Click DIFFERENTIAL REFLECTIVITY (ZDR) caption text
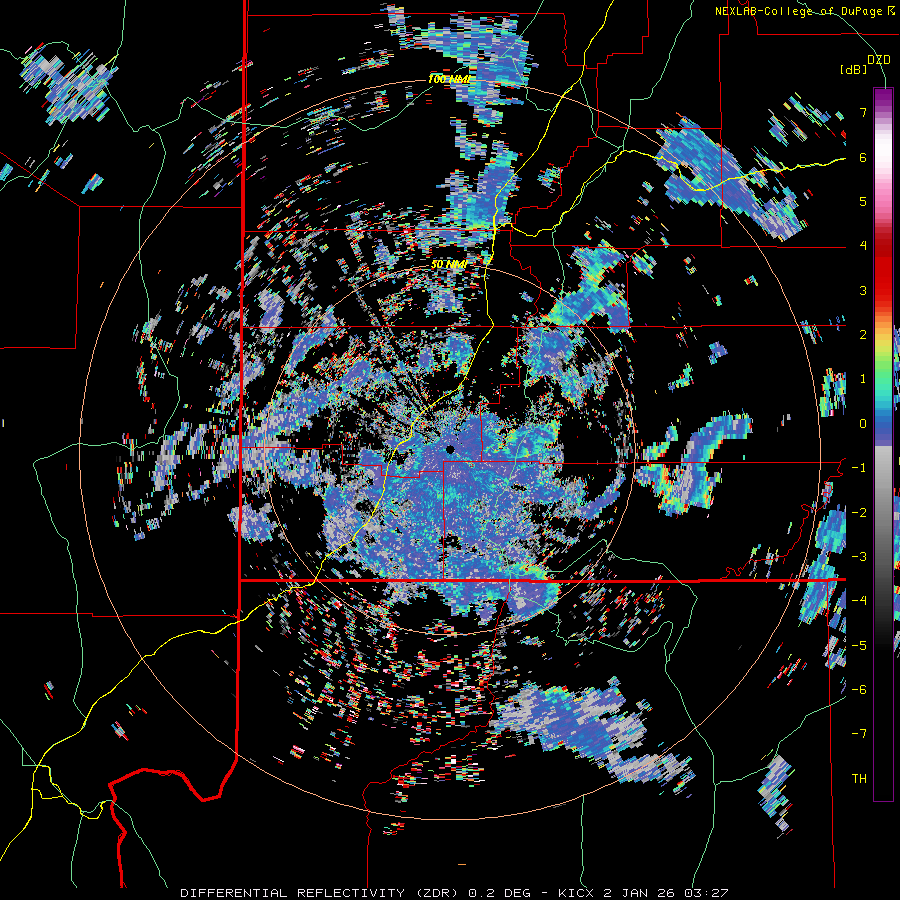 (x=321, y=893)
